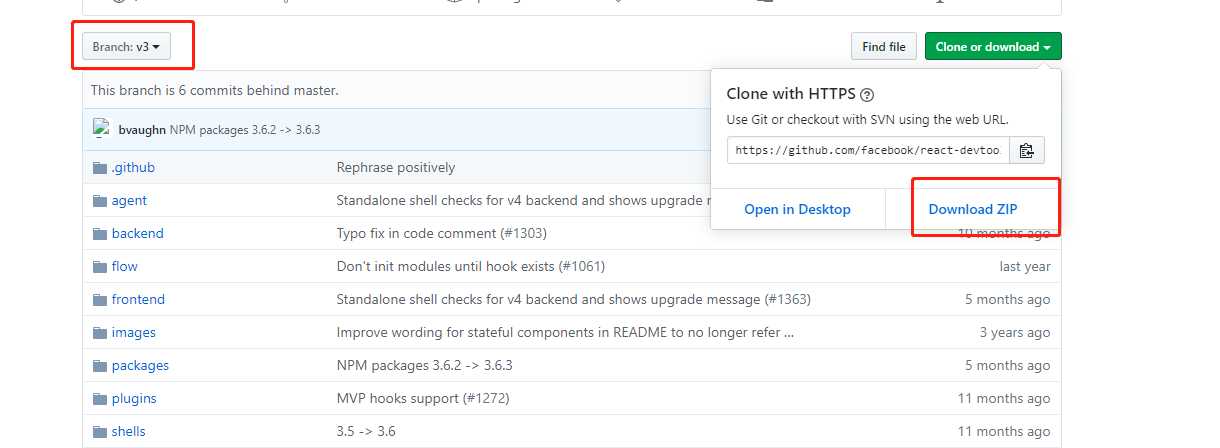This screenshot has width=1220, height=448.
Task: Copy the clone URL to clipboard
Action: click(1026, 151)
